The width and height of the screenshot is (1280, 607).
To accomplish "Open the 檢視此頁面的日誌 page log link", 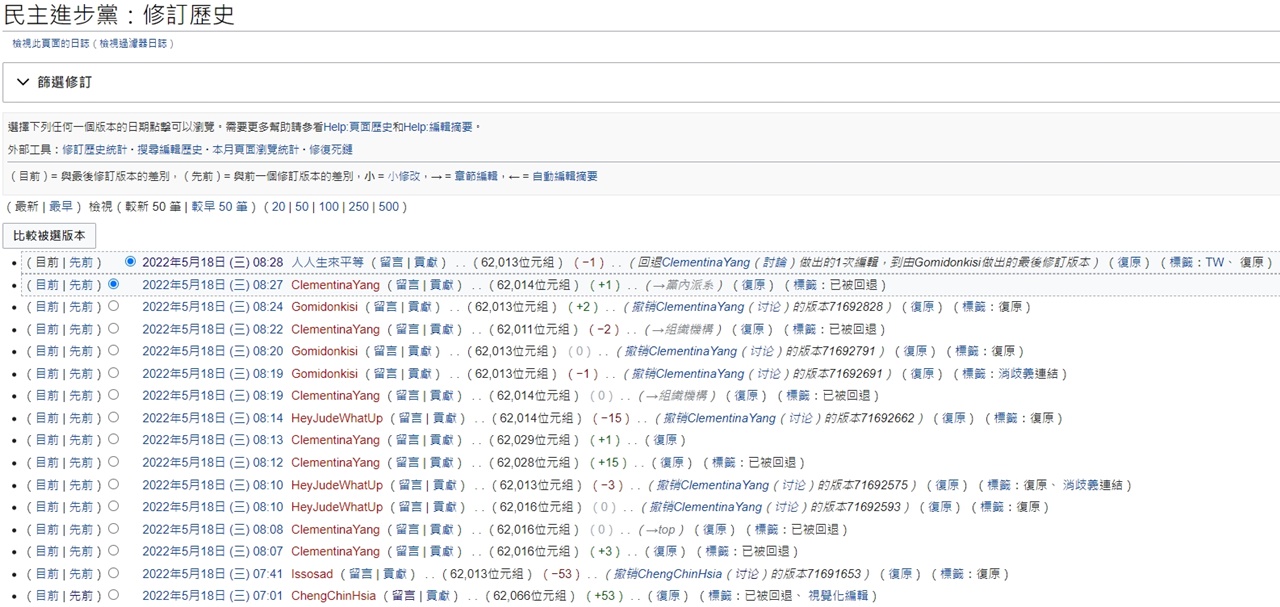I will click(x=50, y=44).
